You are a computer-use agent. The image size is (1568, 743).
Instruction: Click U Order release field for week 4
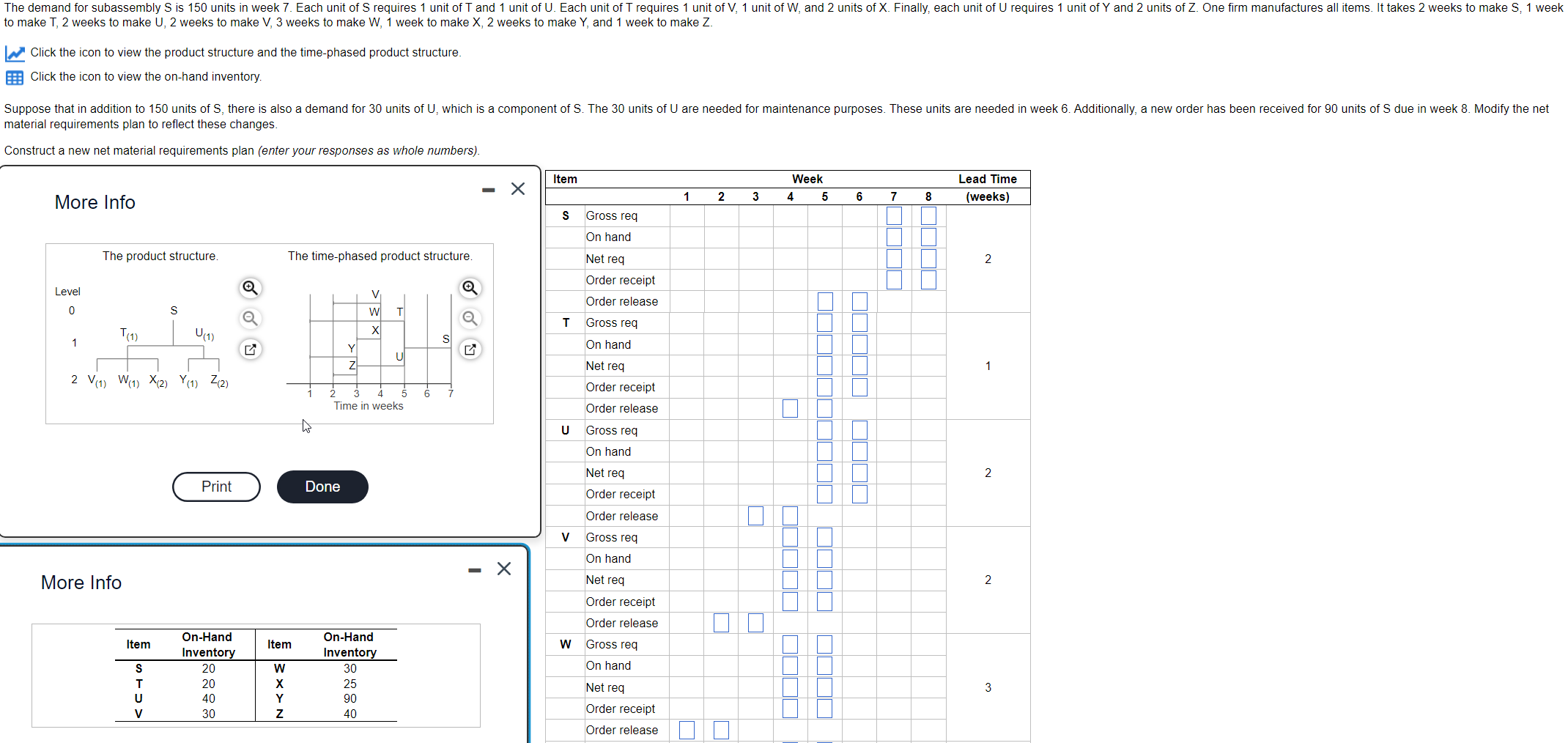coord(790,516)
